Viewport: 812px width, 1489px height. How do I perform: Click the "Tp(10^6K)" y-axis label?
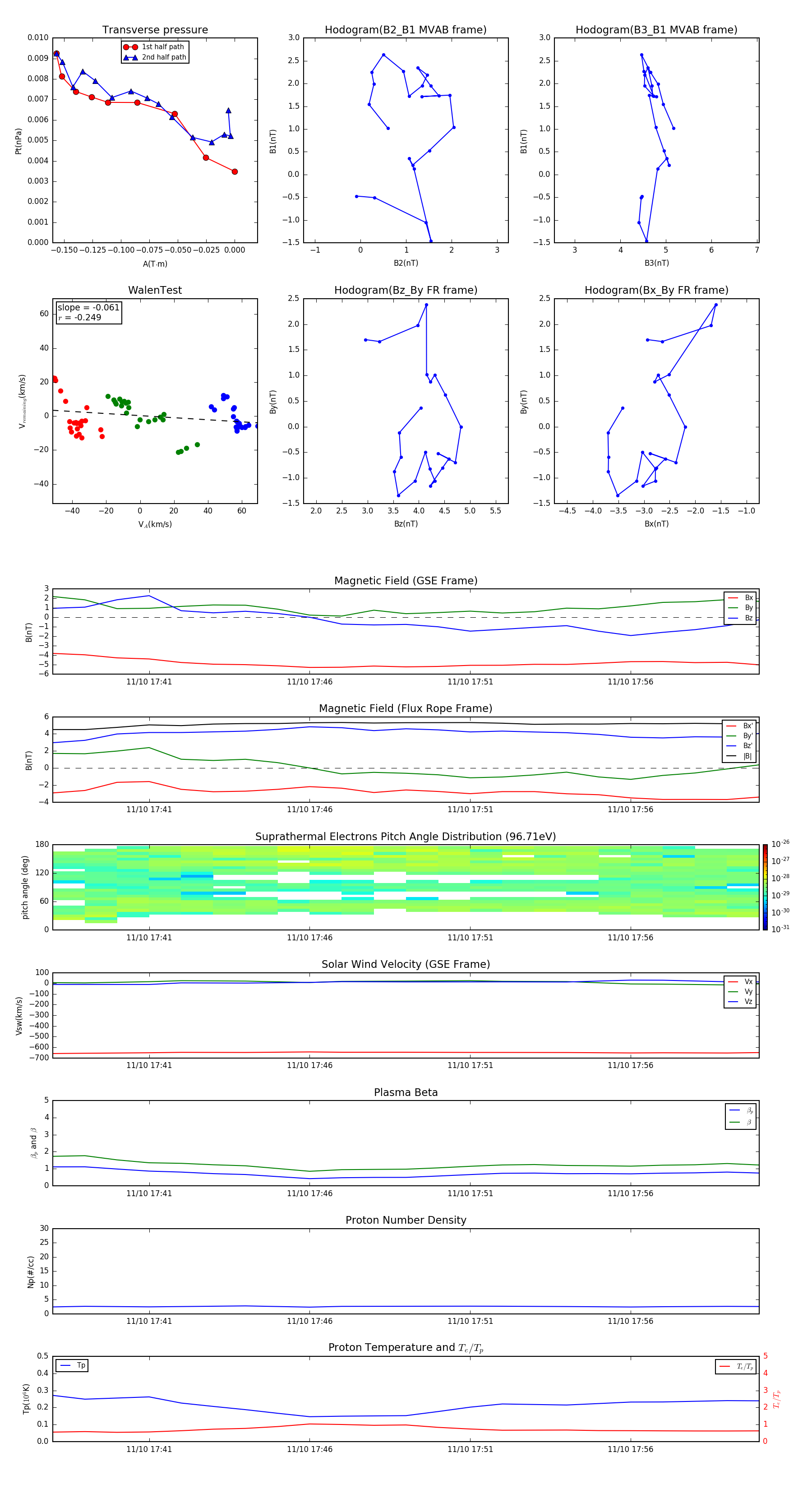tap(26, 1399)
